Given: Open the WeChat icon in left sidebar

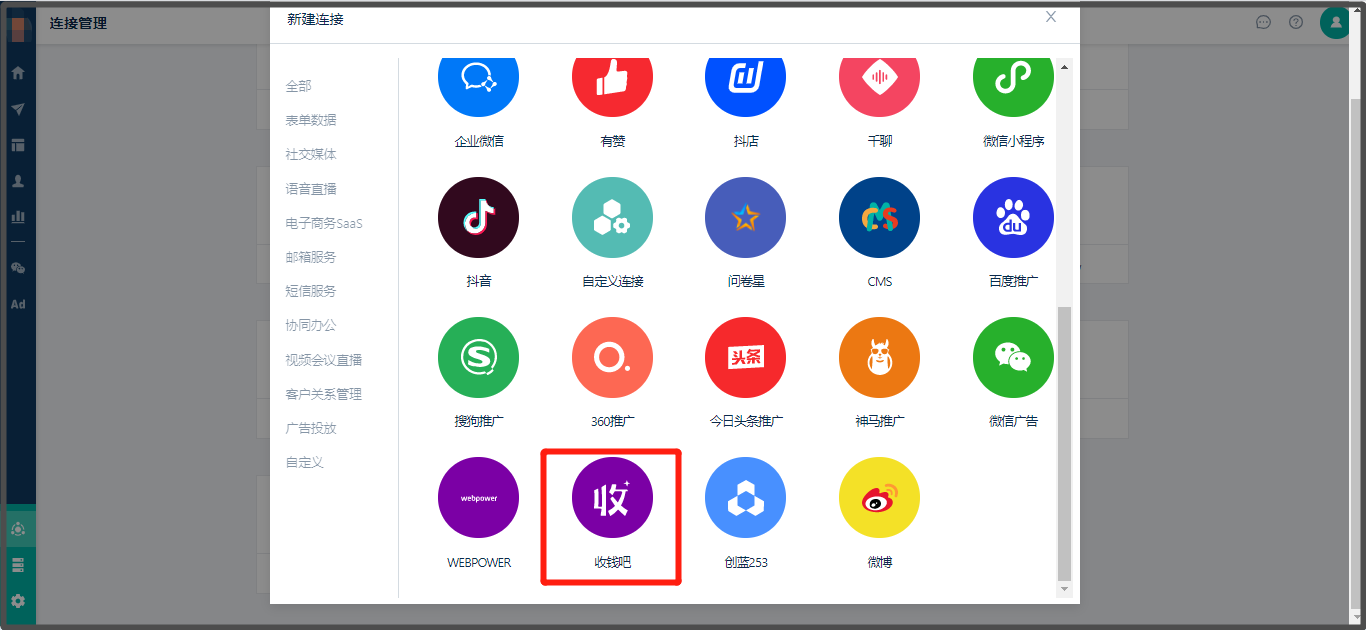Looking at the screenshot, I should coord(17,268).
